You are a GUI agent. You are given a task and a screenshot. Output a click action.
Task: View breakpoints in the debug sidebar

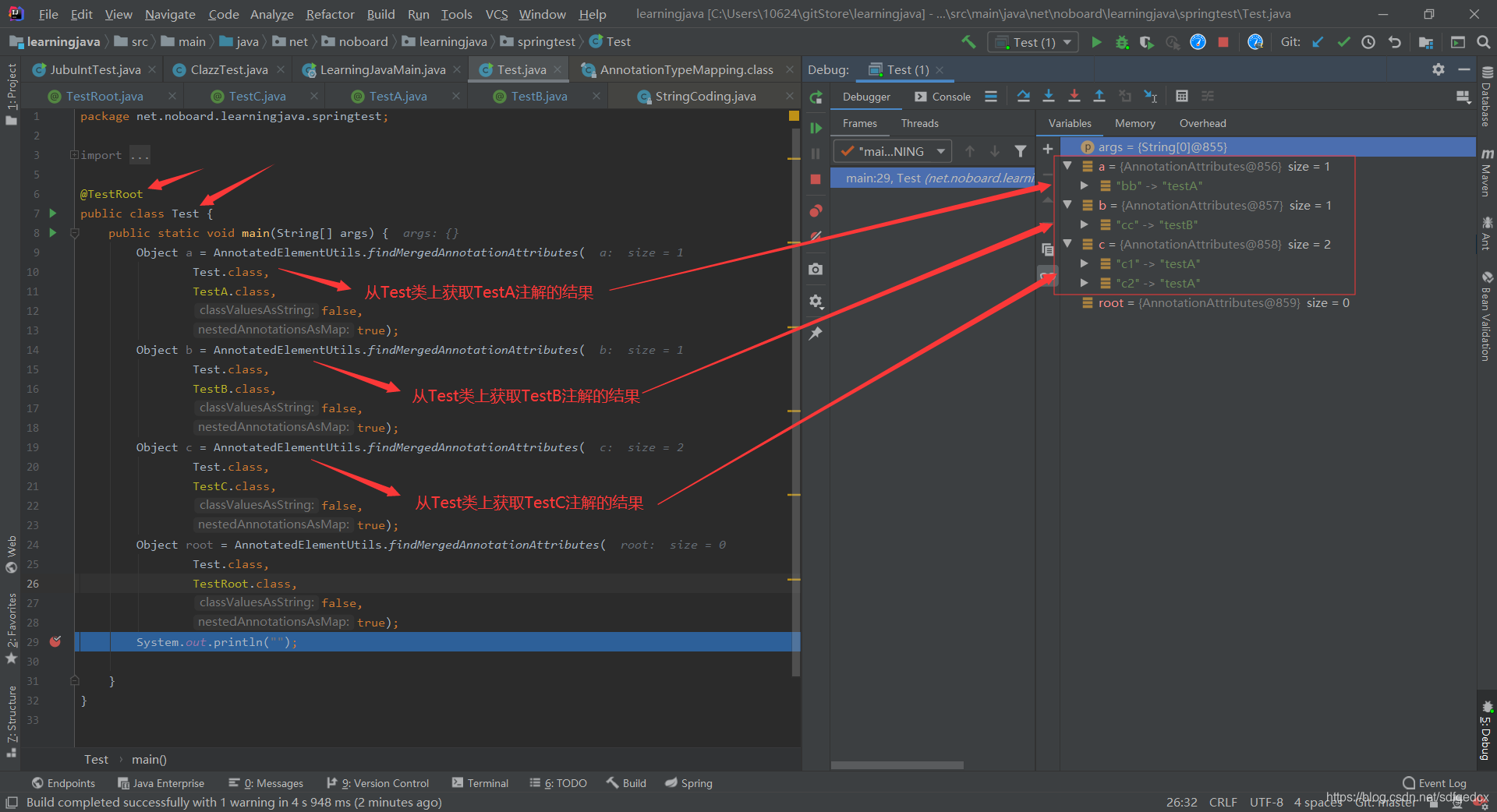pyautogui.click(x=816, y=210)
